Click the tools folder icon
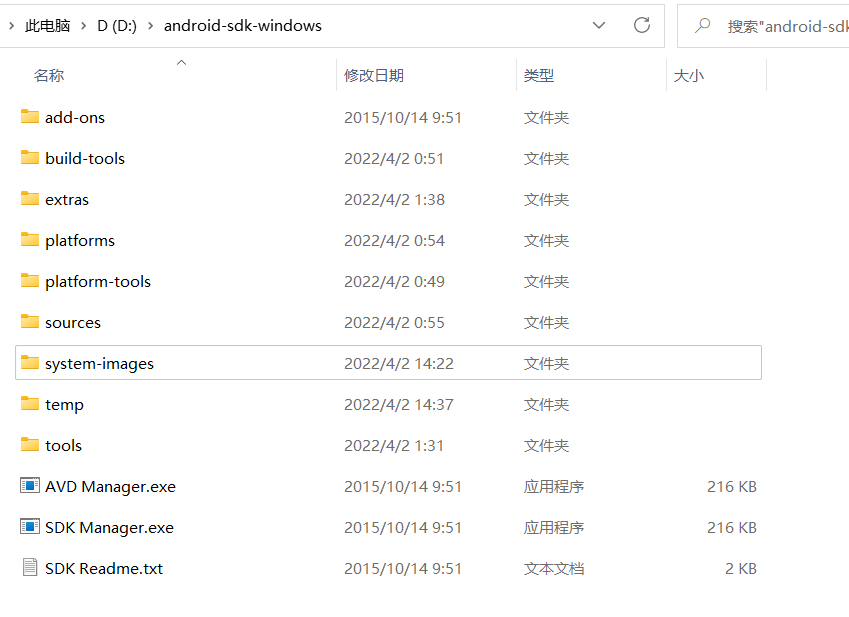 pyautogui.click(x=30, y=444)
